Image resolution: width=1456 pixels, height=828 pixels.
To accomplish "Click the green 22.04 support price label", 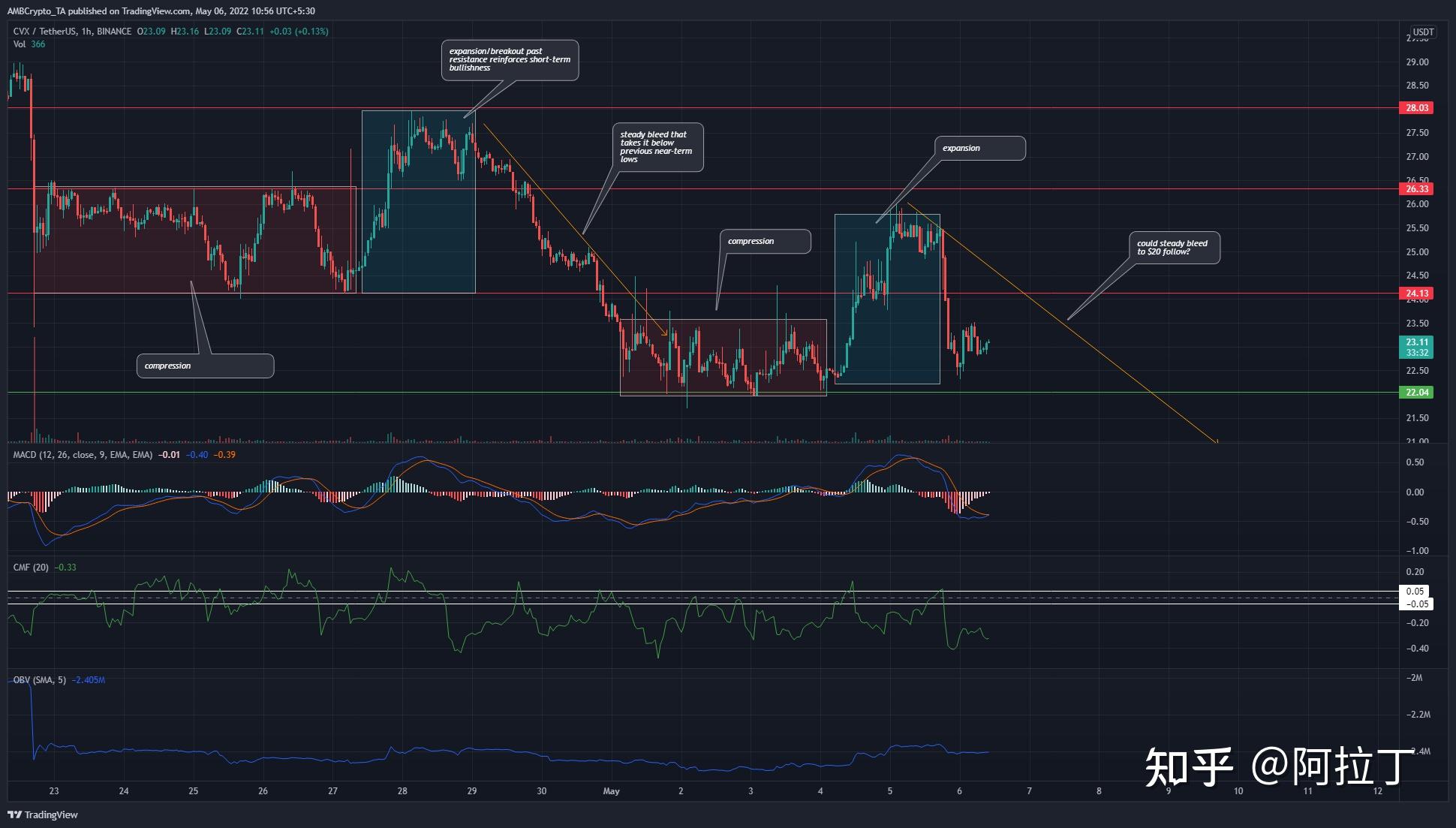I will point(1416,393).
